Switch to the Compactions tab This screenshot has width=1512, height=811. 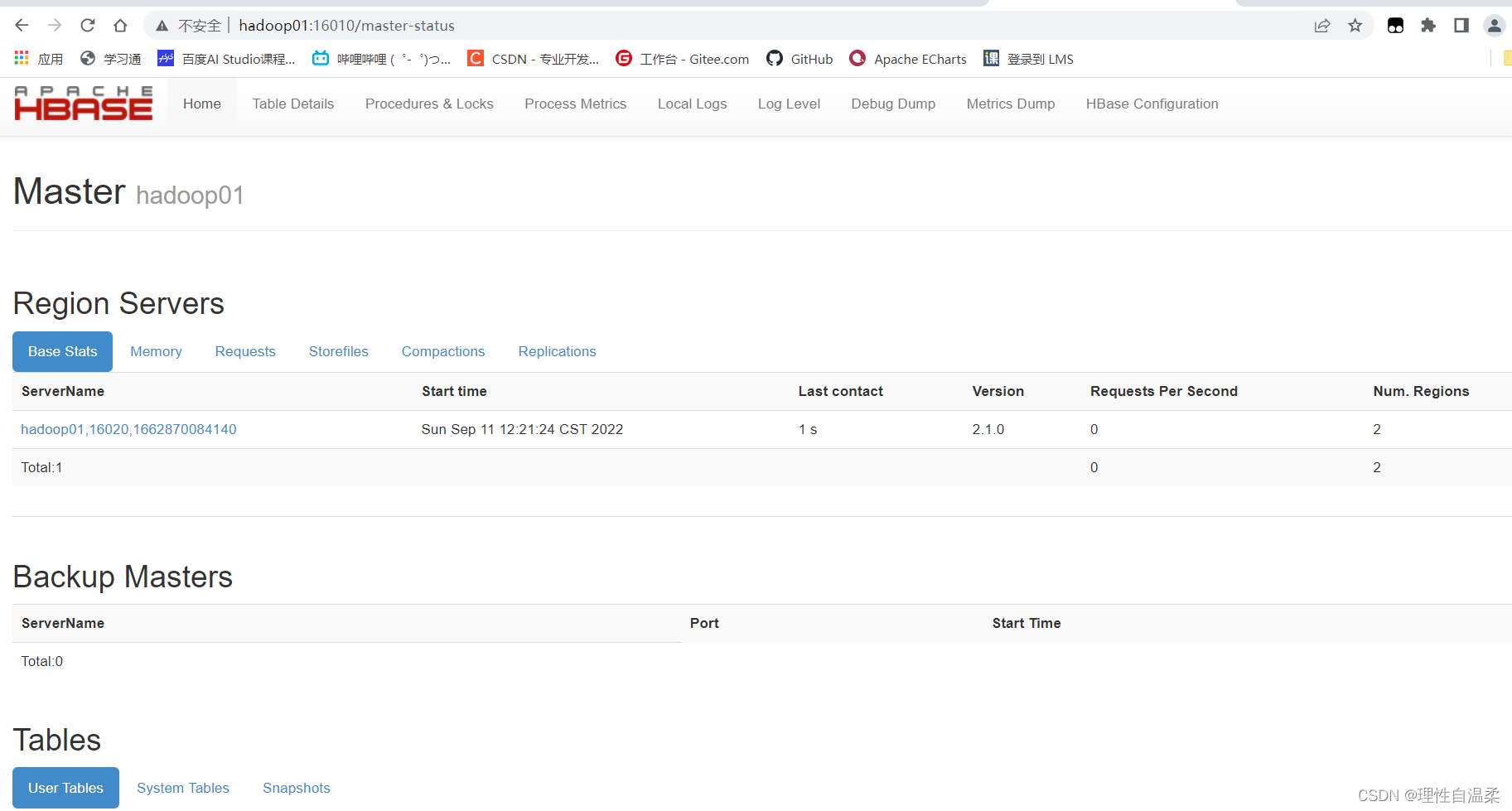pos(443,351)
